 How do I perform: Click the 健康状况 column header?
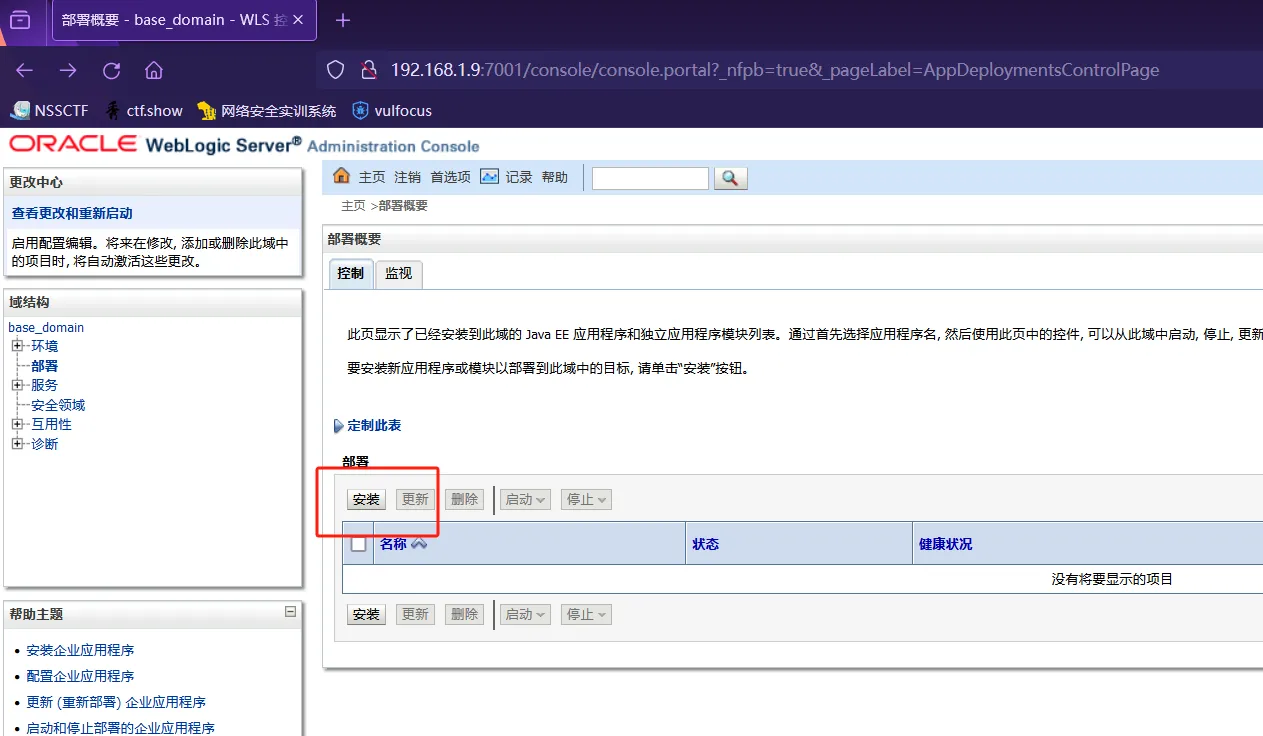945,544
